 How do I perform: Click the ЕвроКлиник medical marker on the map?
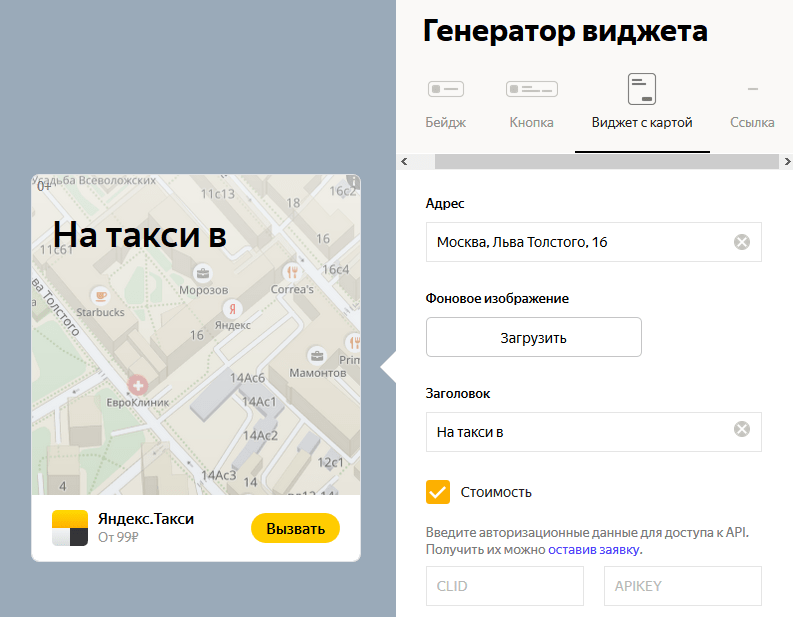coord(138,385)
